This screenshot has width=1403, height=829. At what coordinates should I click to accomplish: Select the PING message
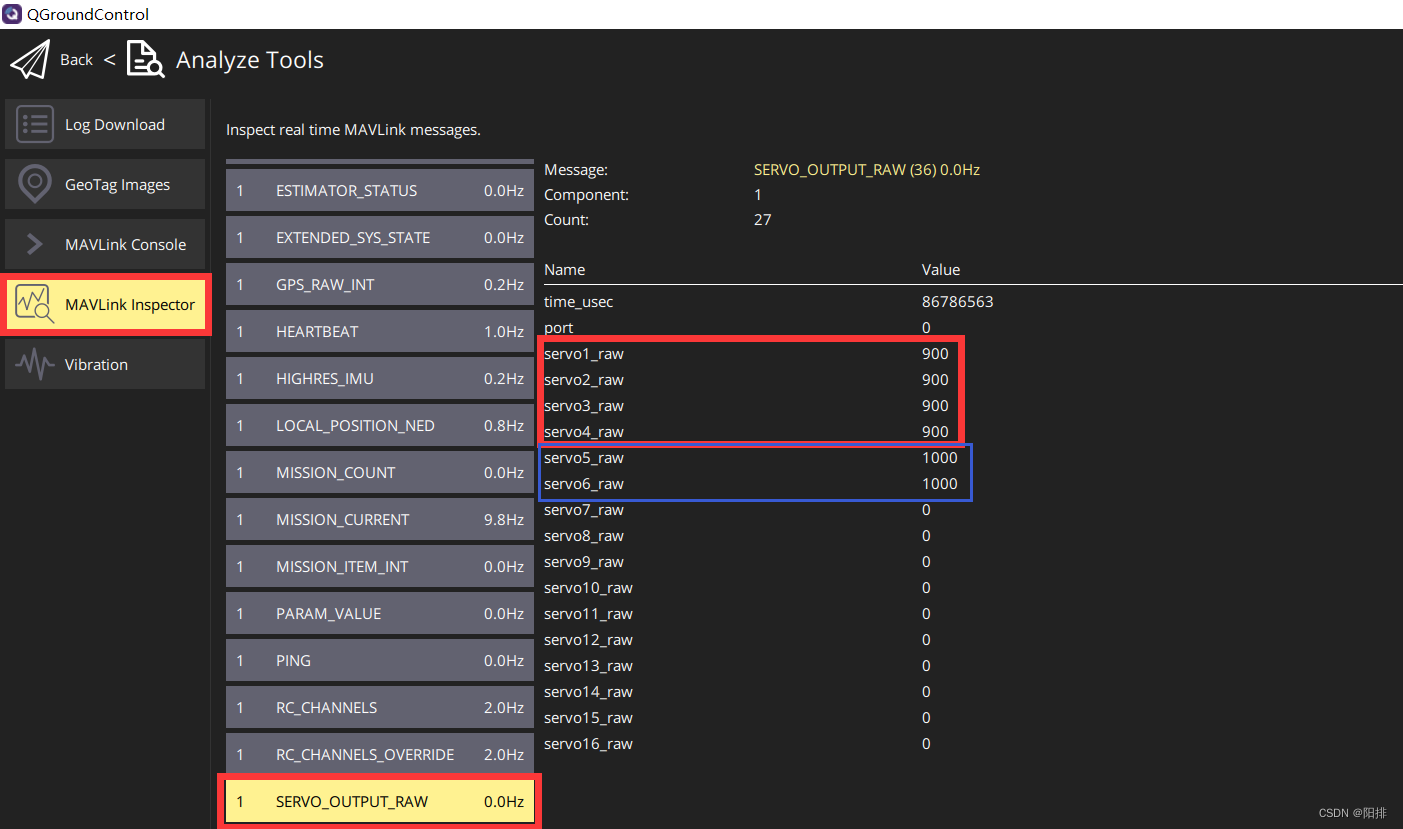(380, 661)
